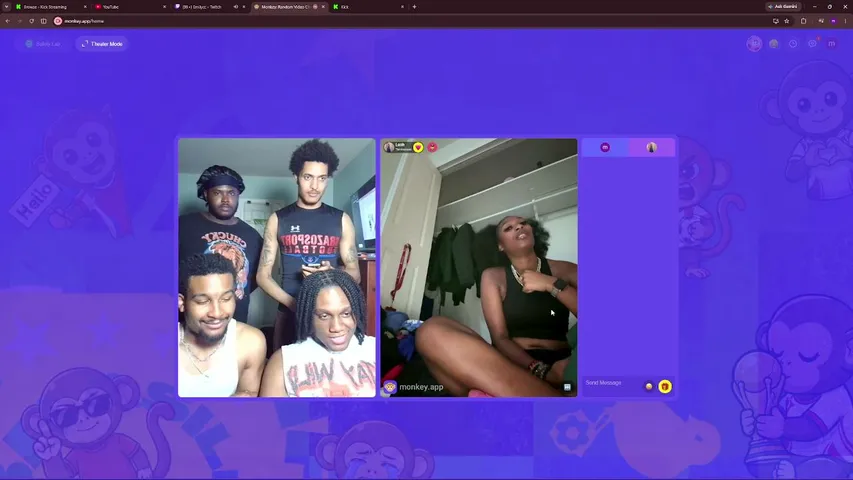Click the install app icon in address bar
The width and height of the screenshot is (853, 480).
[x=776, y=21]
